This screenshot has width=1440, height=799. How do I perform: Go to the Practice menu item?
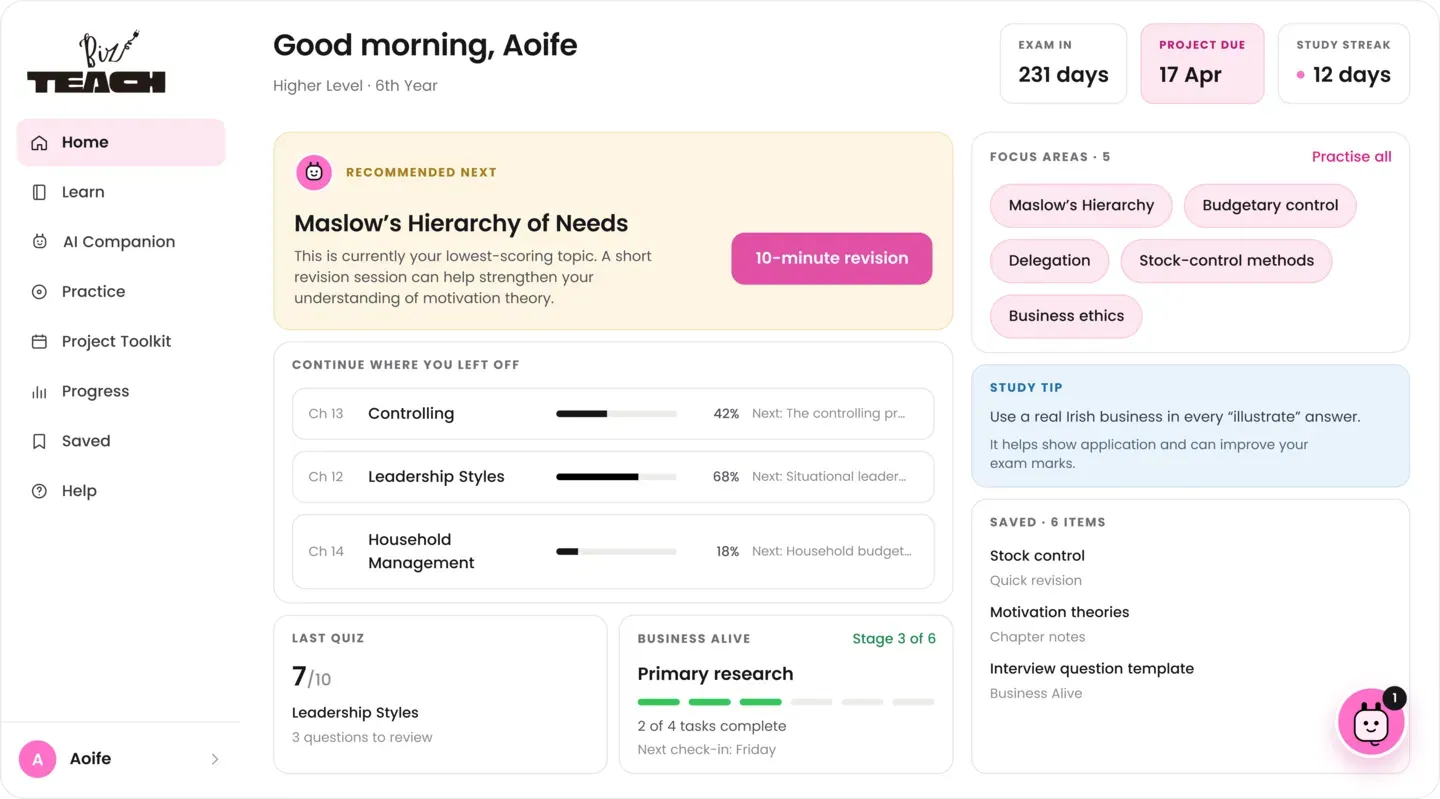tap(121, 292)
